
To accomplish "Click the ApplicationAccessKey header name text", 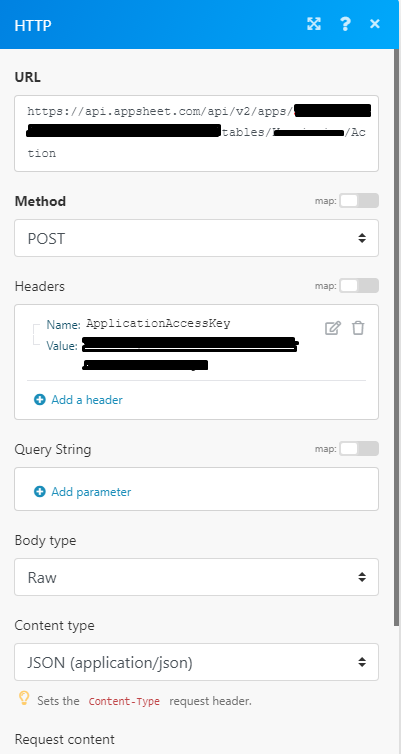I will coord(158,324).
